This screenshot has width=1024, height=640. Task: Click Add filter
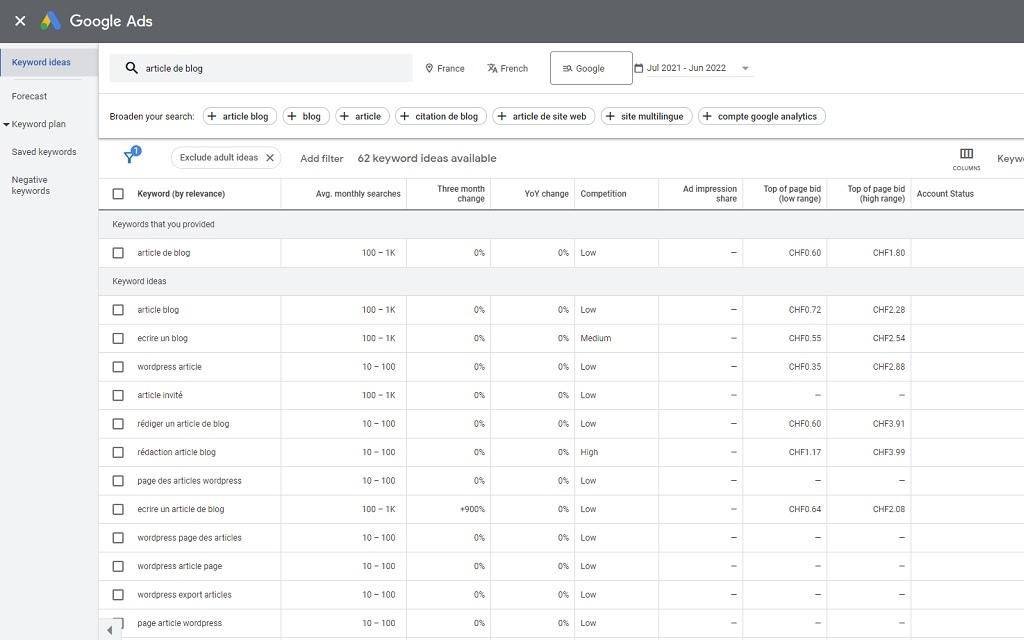[321, 158]
